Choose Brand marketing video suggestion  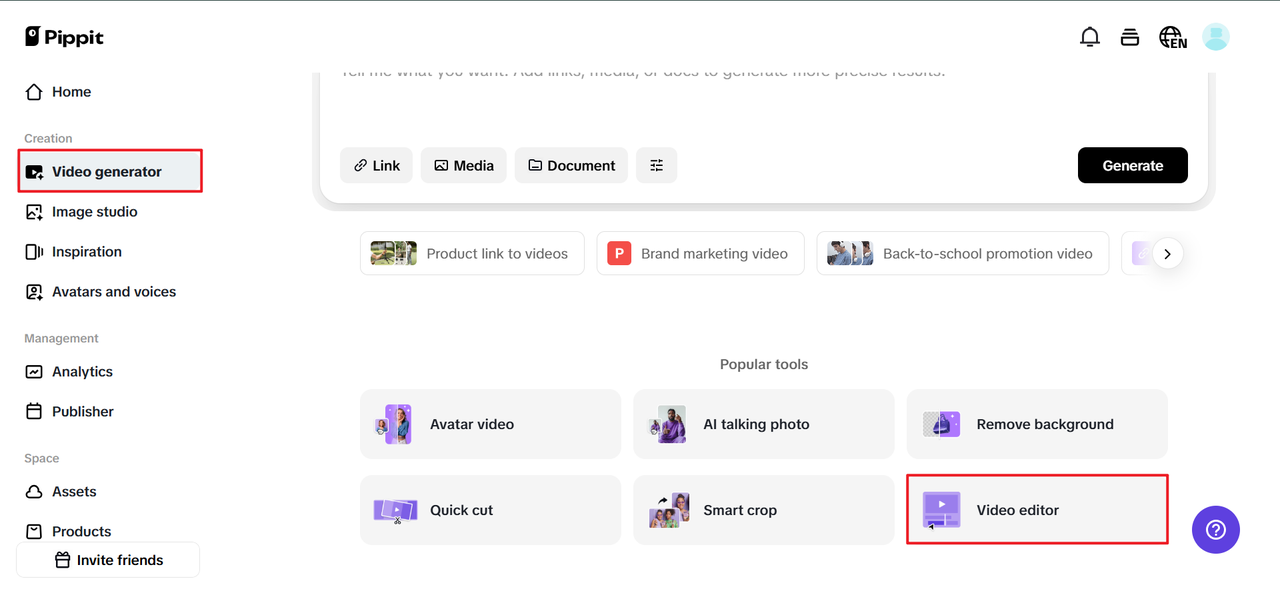pos(702,254)
